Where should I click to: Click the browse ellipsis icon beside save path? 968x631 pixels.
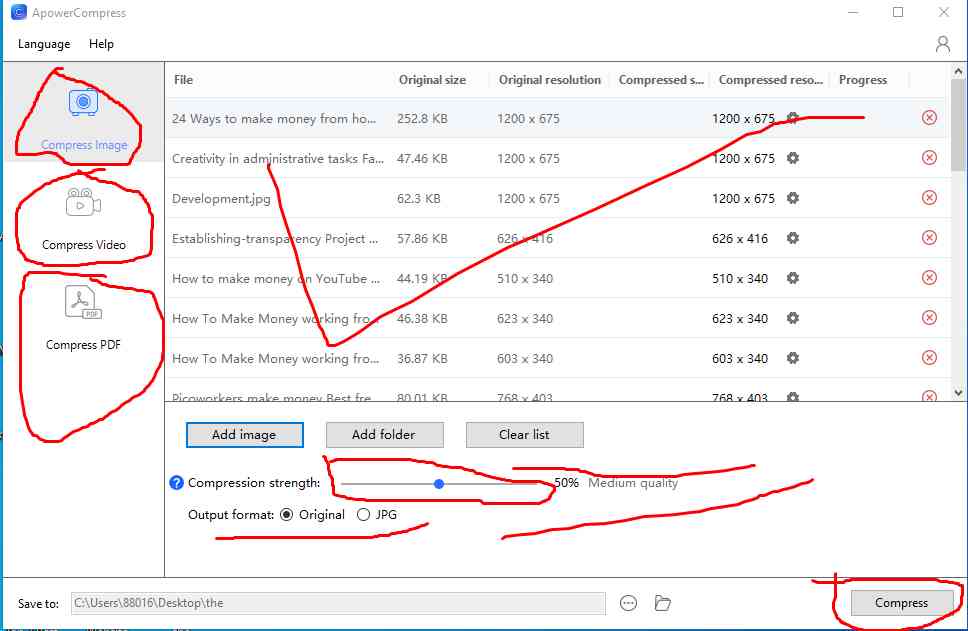coord(628,603)
